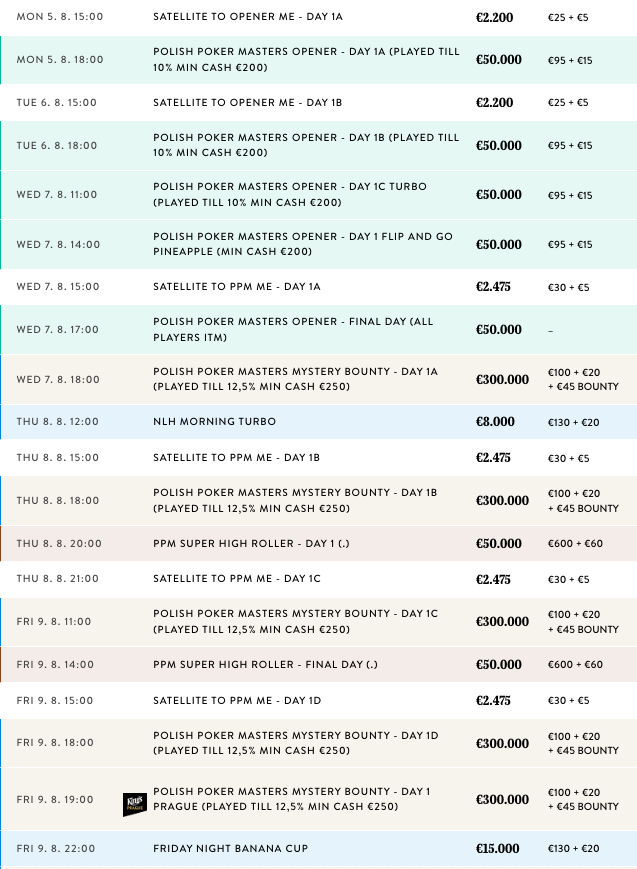Click the €15.000 Banana Cup guarantee

[498, 849]
